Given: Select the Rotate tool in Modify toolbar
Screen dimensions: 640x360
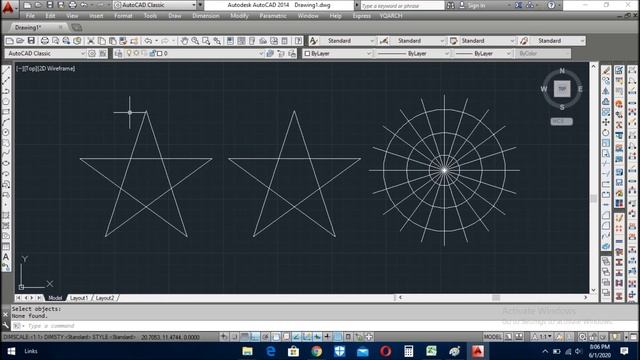Looking at the screenshot, I should tap(606, 132).
